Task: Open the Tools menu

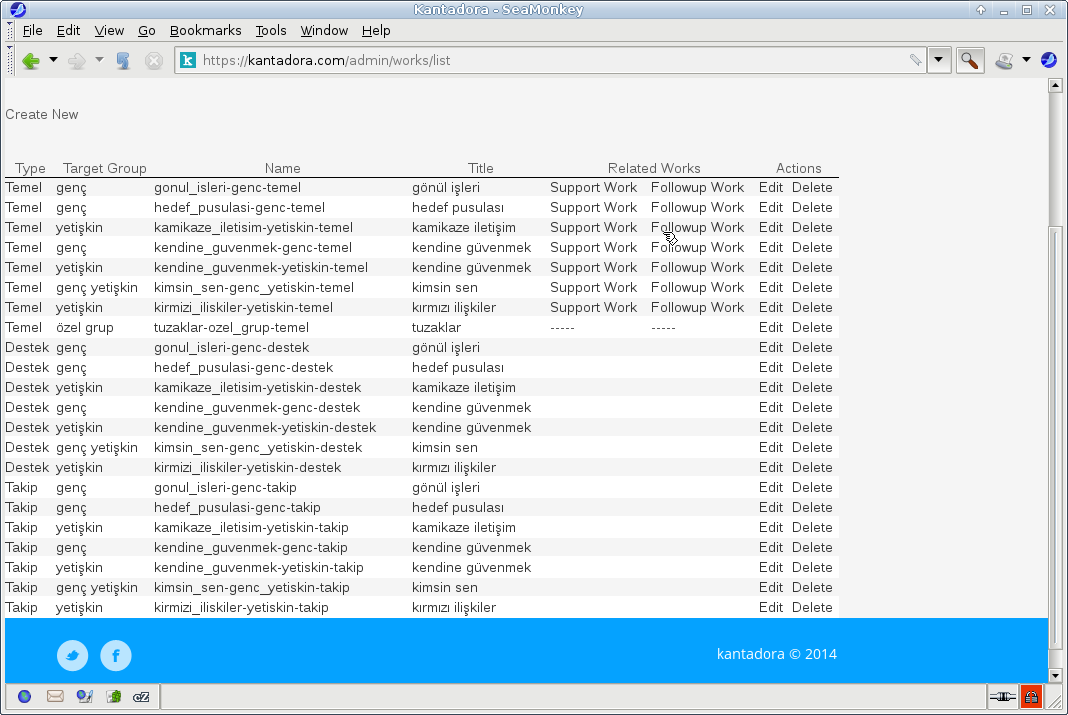Action: [x=270, y=31]
